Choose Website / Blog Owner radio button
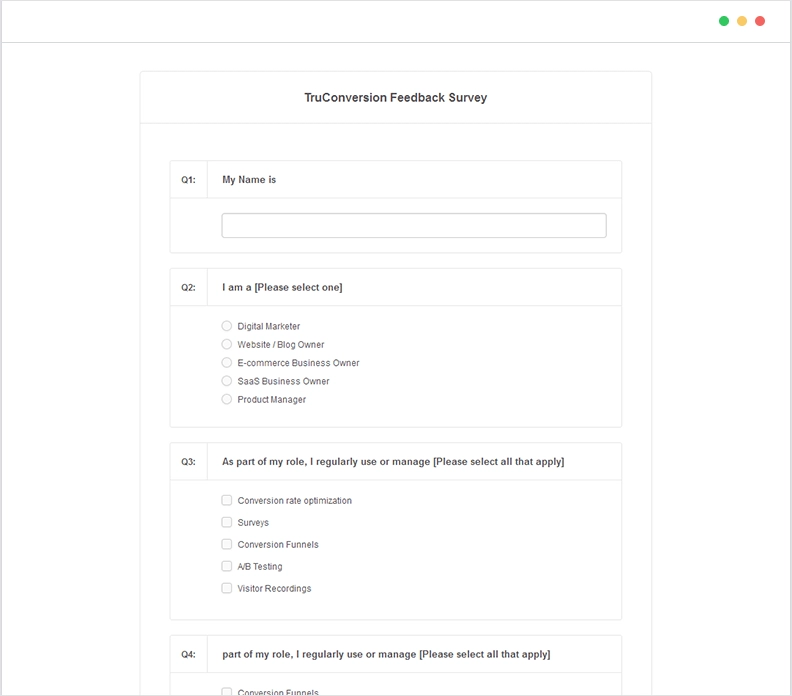The image size is (792, 696). tap(227, 344)
